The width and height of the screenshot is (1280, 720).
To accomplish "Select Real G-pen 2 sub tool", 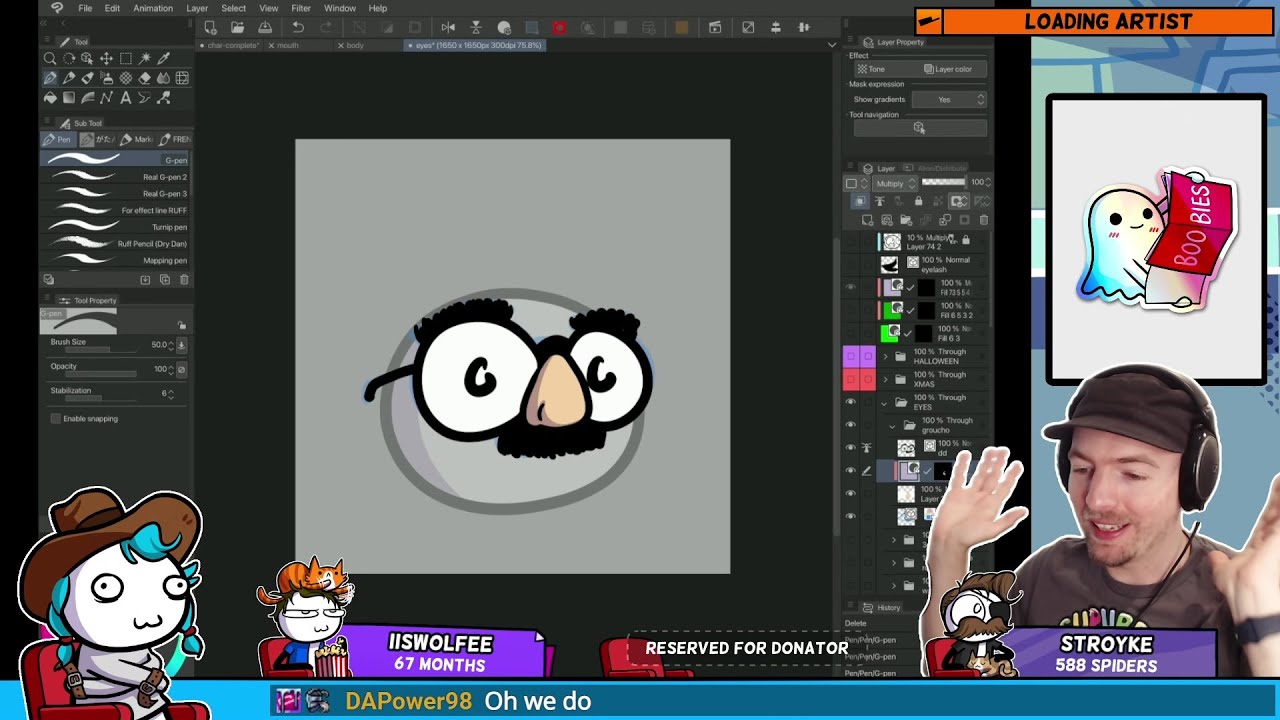I will coord(115,177).
